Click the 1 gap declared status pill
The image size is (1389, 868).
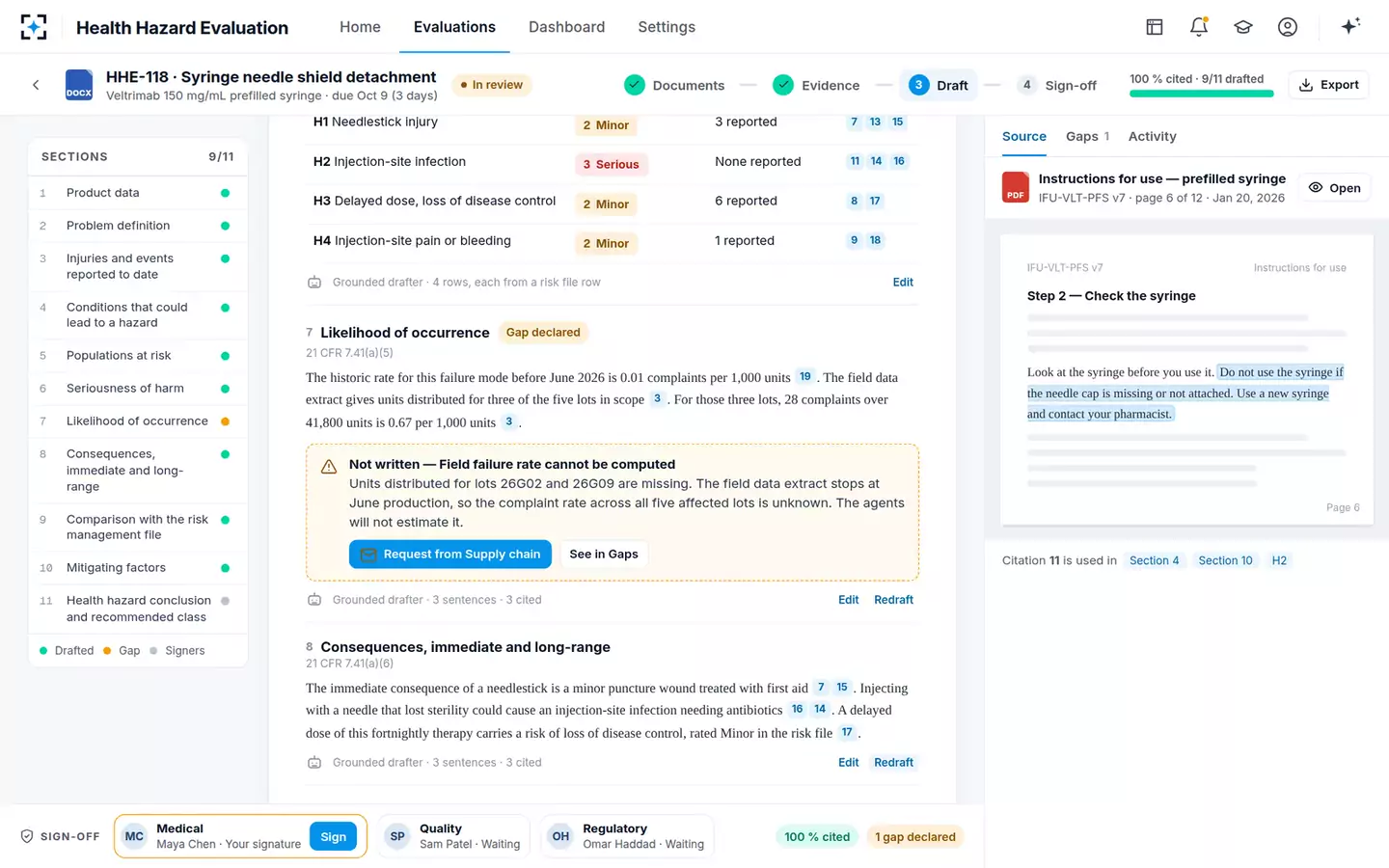(915, 837)
